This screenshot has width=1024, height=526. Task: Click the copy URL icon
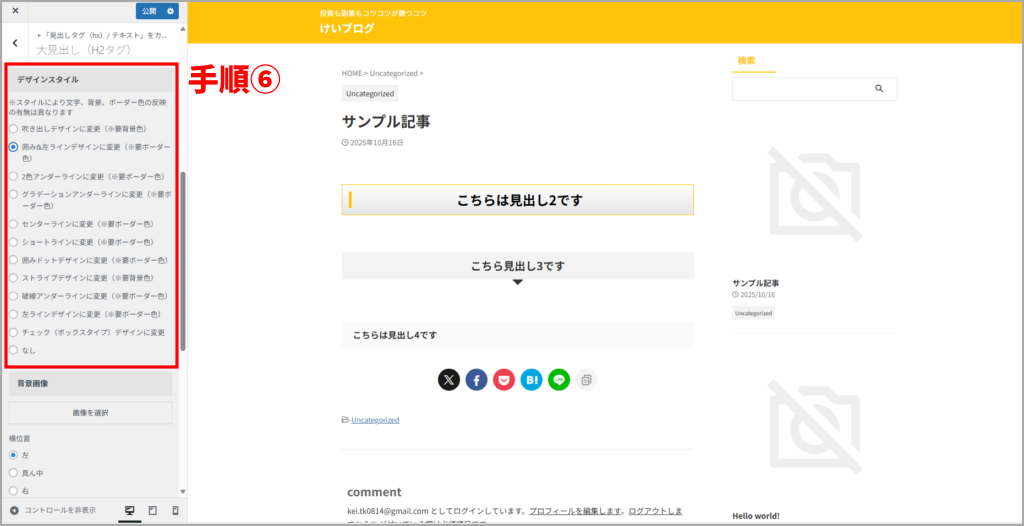click(x=586, y=380)
